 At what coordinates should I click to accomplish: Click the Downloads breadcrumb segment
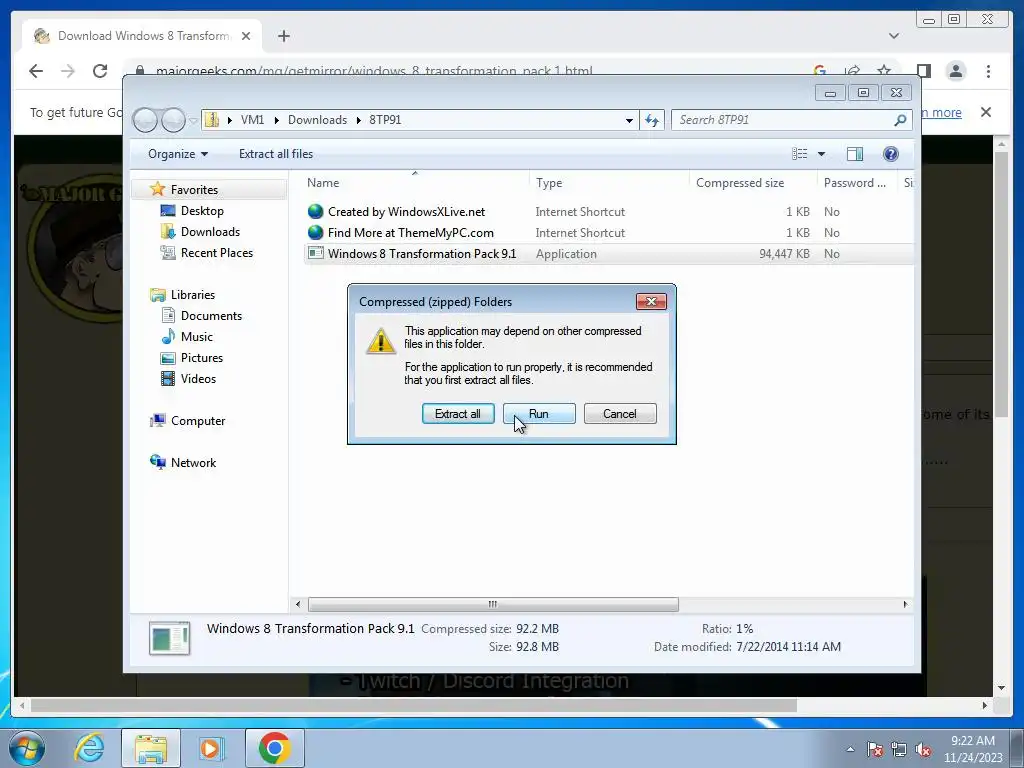317,120
